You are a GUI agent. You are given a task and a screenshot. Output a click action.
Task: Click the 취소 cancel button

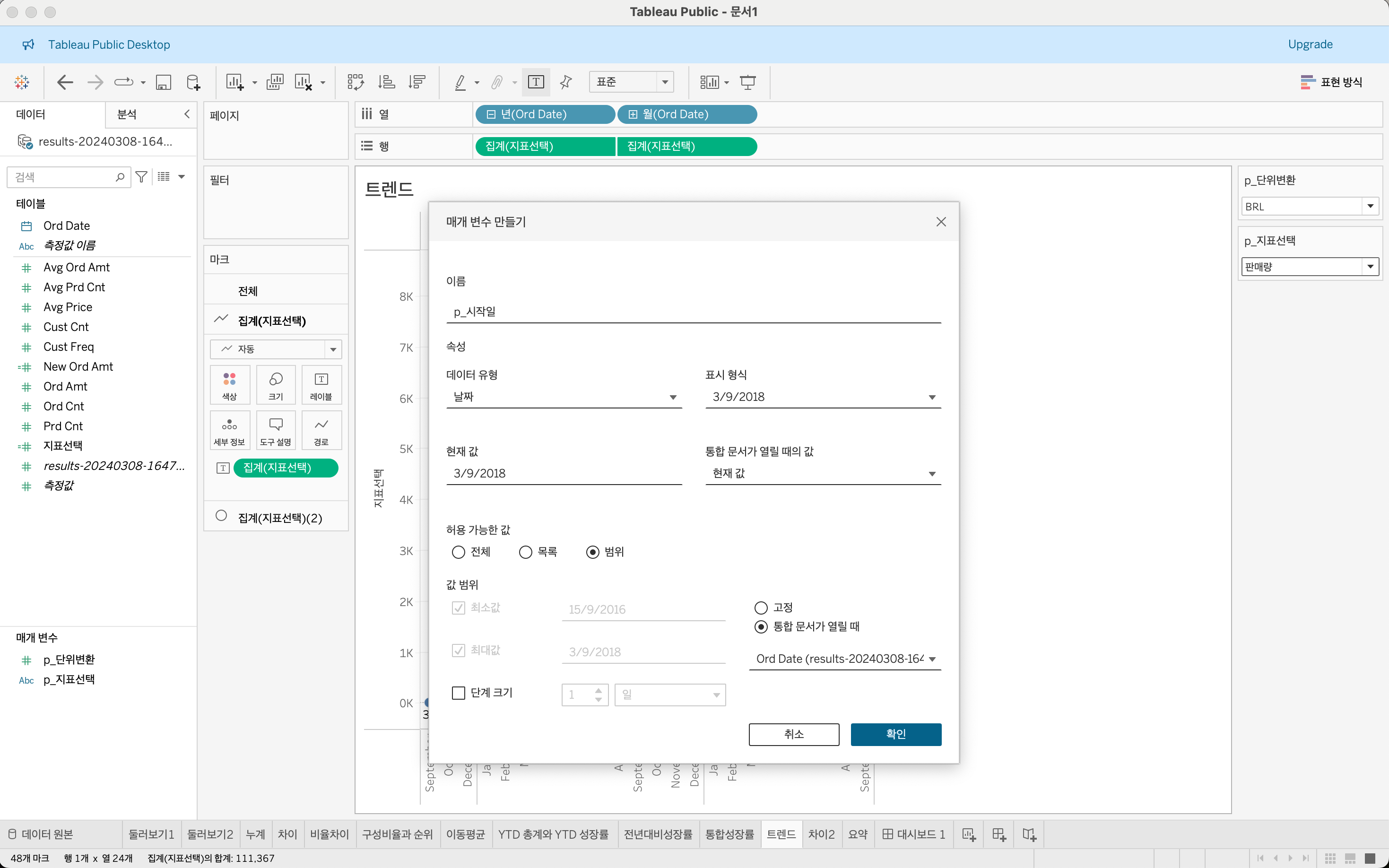(793, 734)
